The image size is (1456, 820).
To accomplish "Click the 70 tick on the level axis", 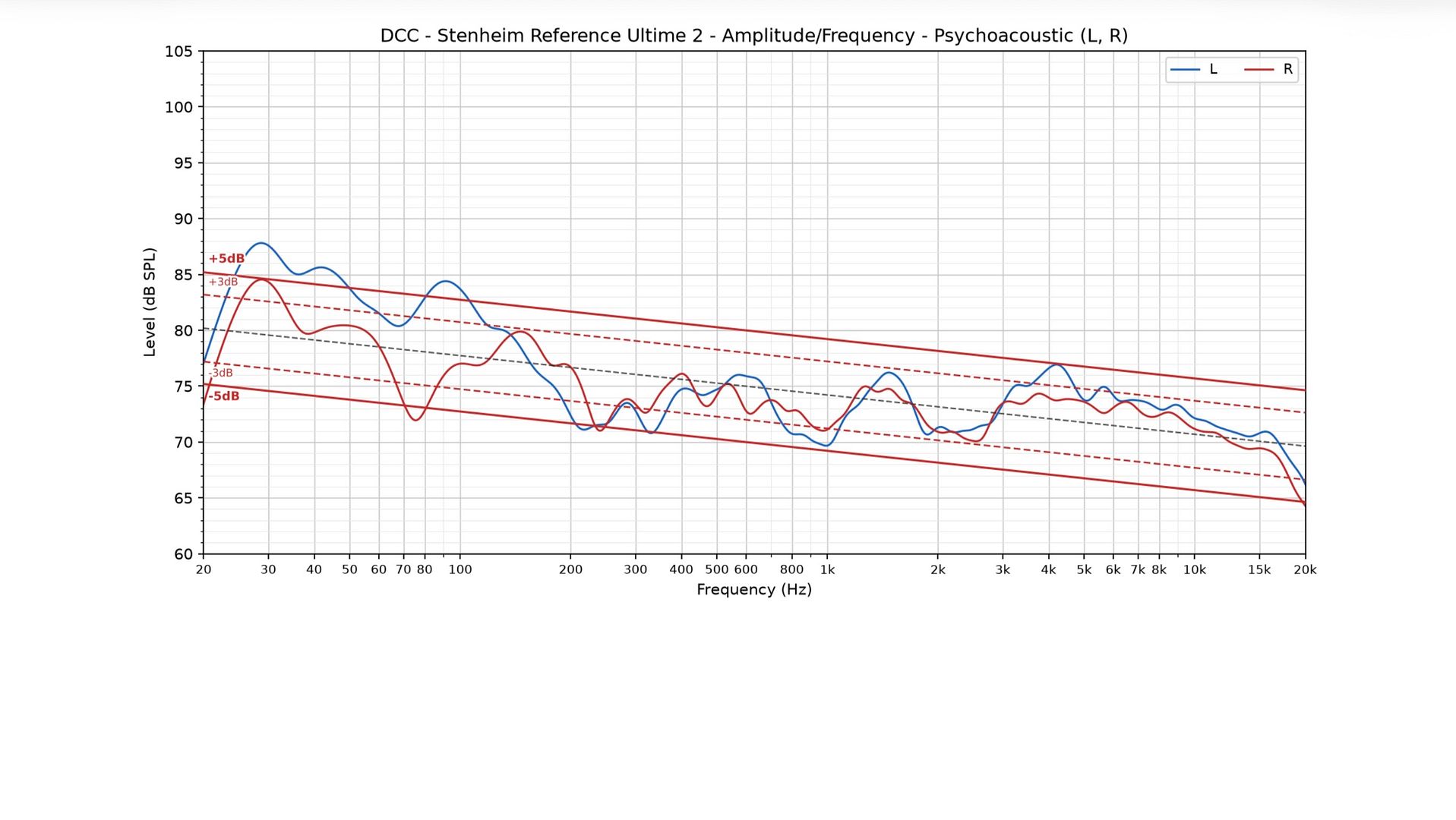I will 184,443.
